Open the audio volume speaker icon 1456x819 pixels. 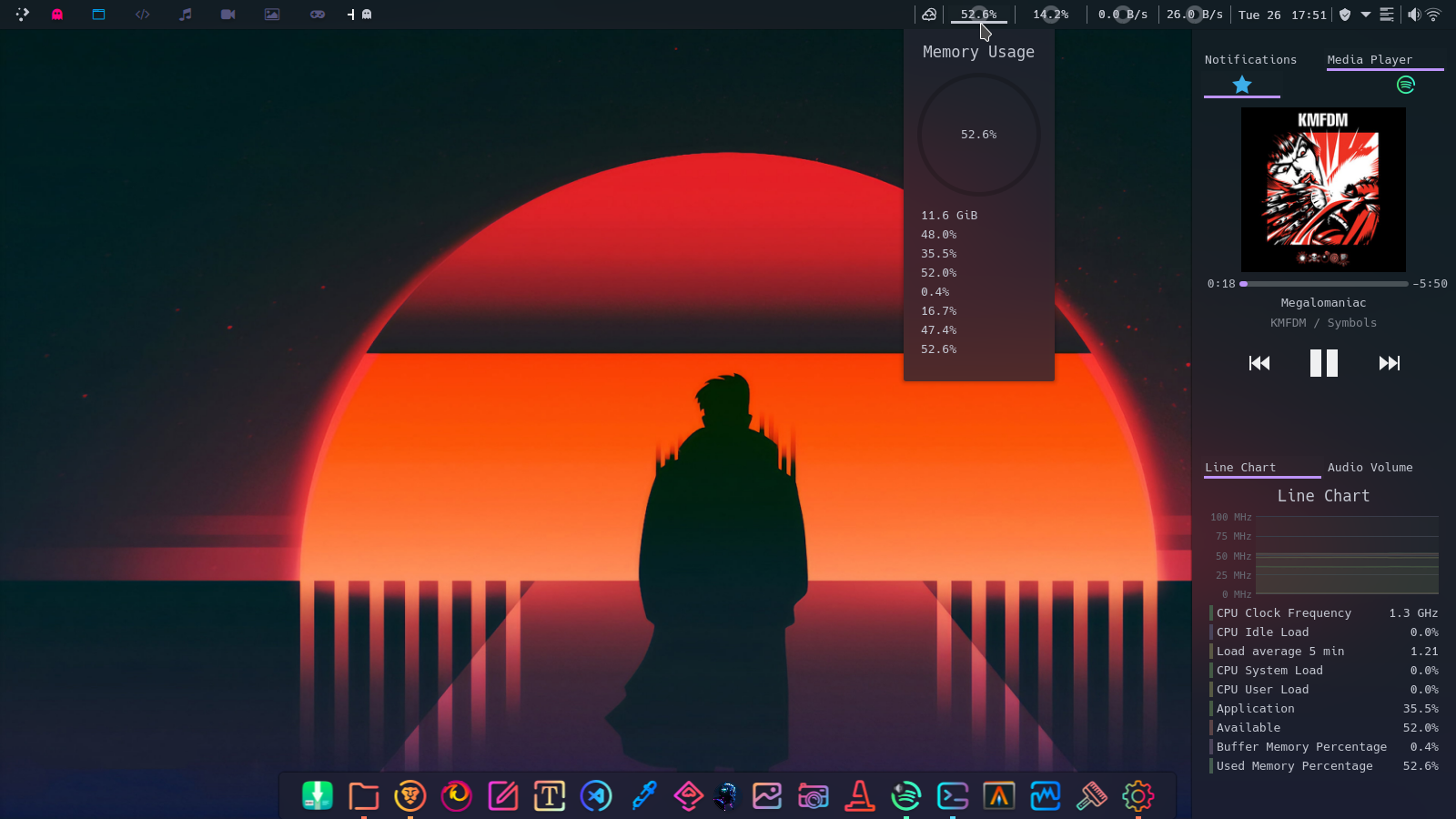tap(1413, 15)
